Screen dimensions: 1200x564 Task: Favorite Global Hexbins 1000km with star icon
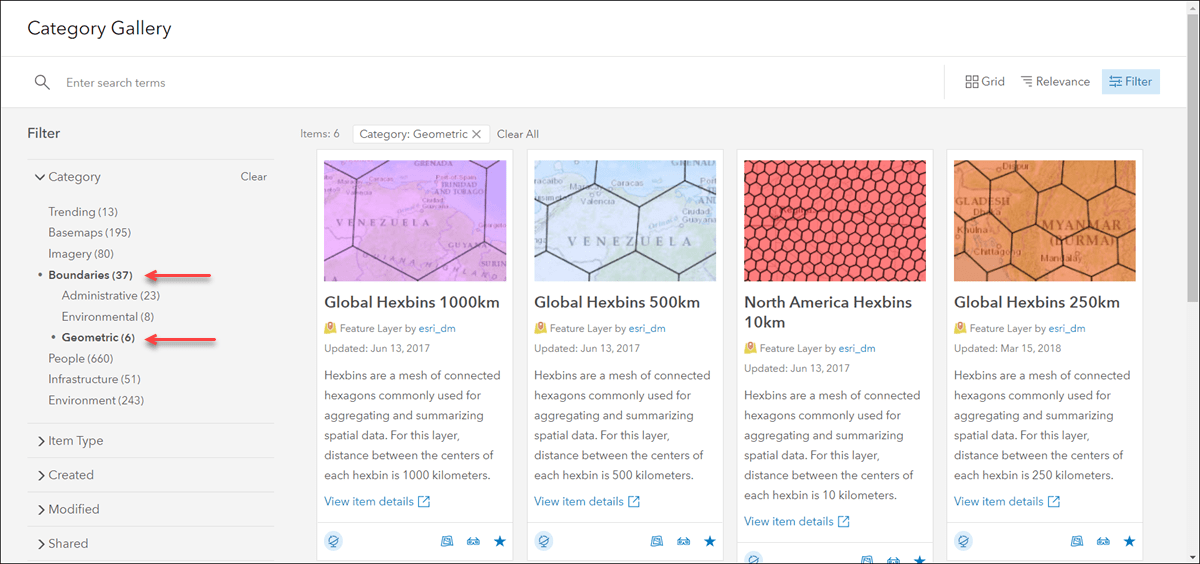[x=500, y=541]
